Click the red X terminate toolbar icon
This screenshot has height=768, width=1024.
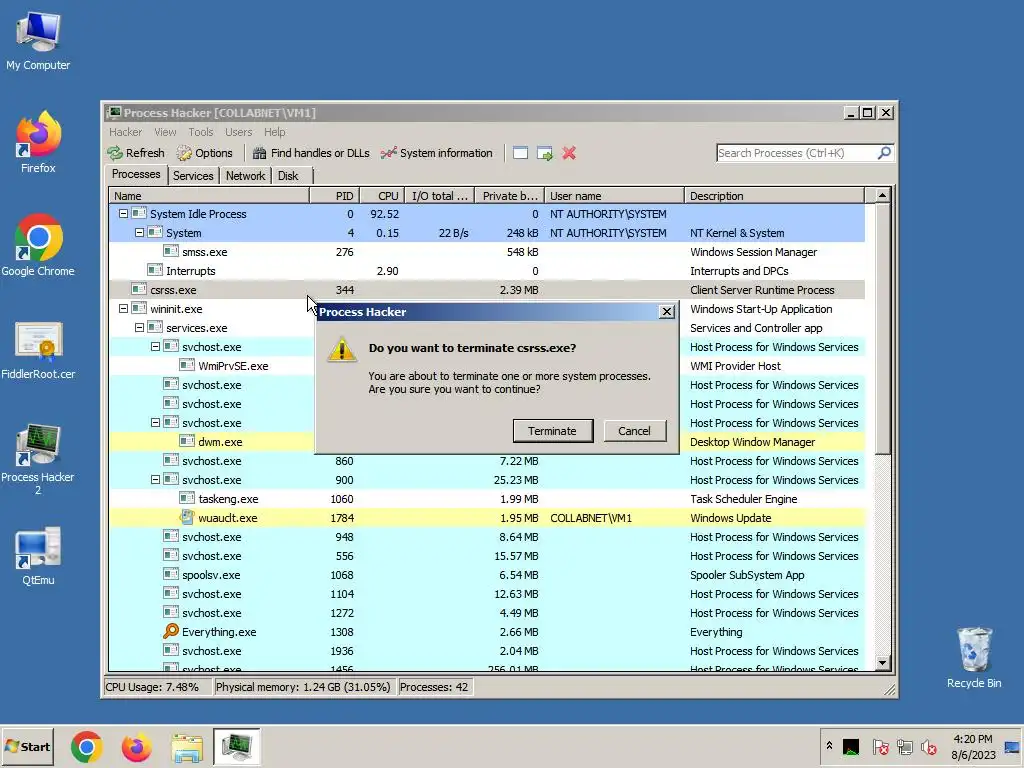569,153
